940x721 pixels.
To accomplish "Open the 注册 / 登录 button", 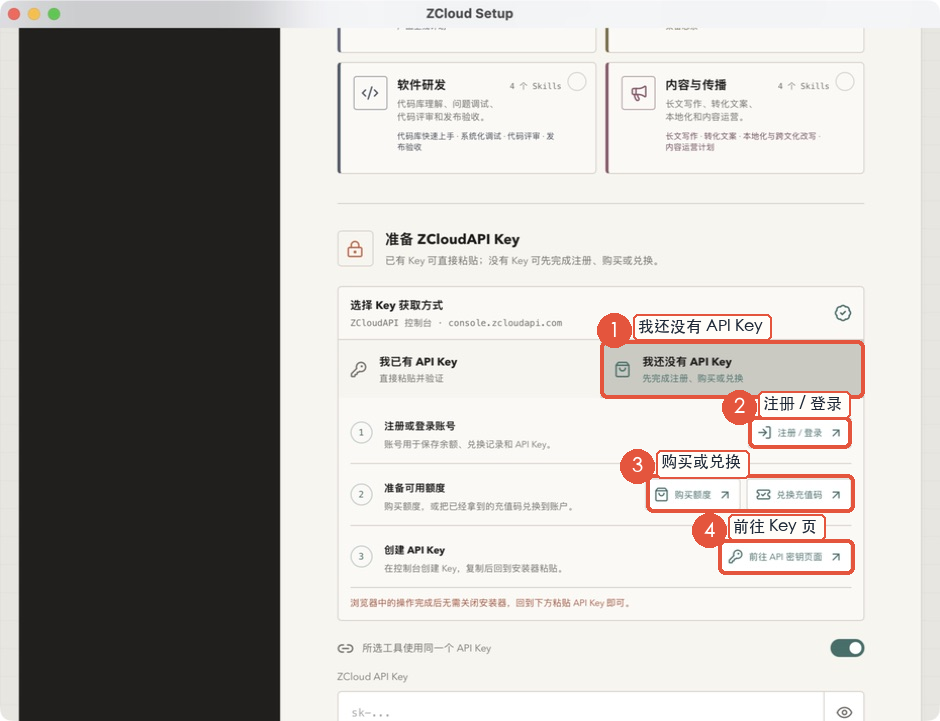I will [799, 433].
